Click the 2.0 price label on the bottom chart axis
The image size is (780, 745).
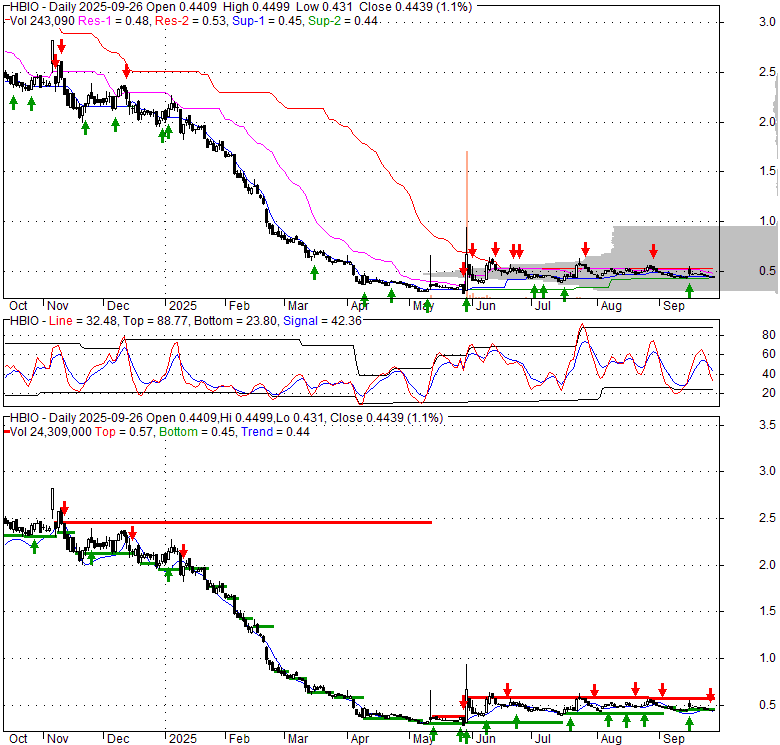(x=767, y=565)
